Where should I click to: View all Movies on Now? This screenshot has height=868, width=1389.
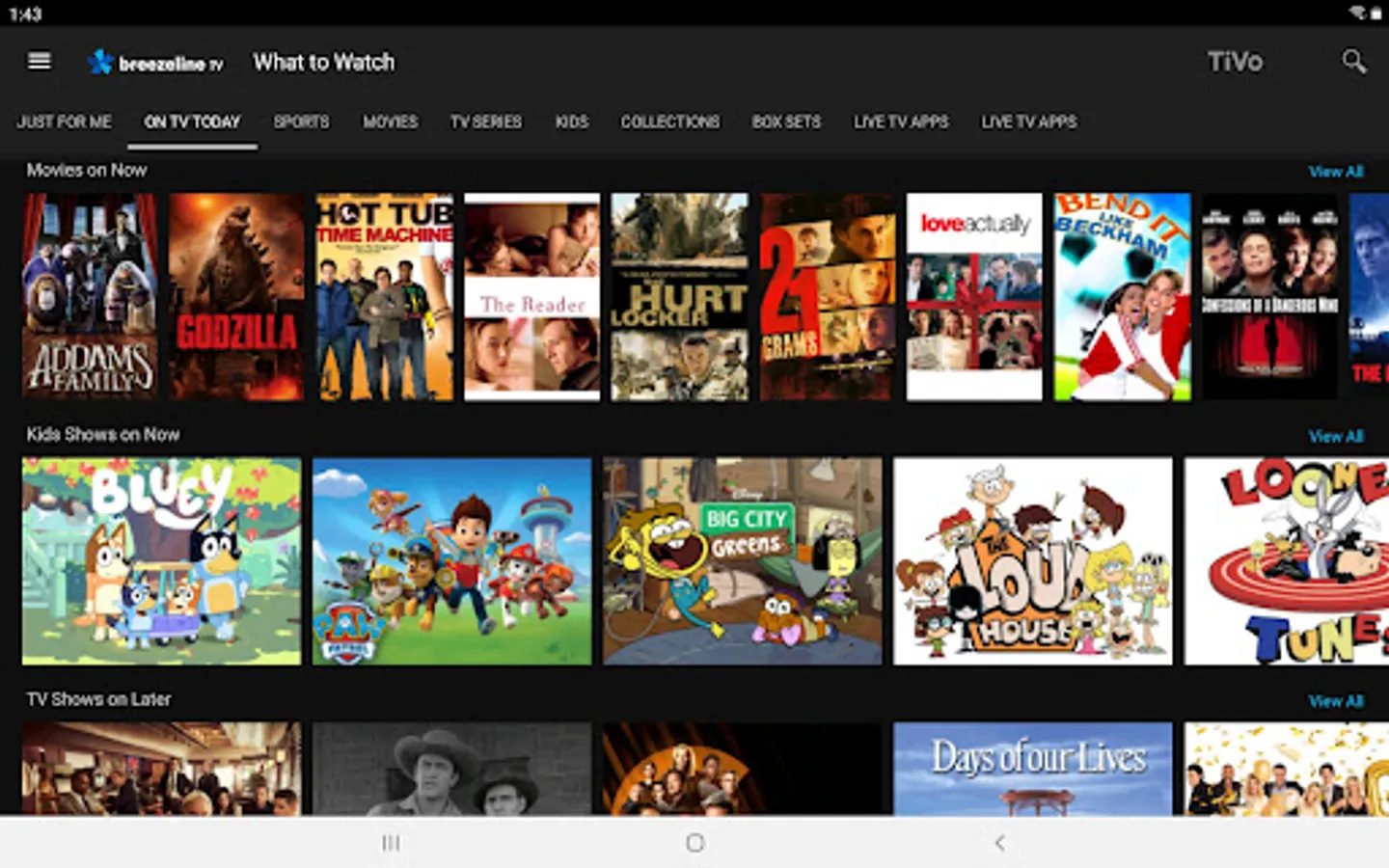tap(1336, 172)
